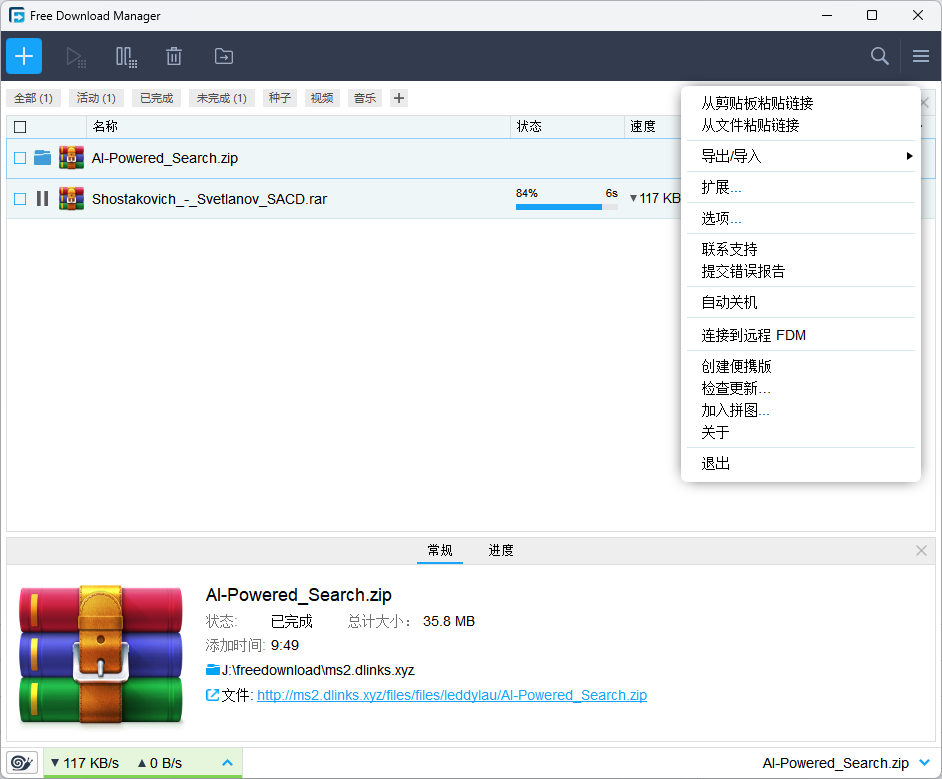The height and width of the screenshot is (779, 942).
Task: Switch to 未完成 (1) filter tab
Action: pos(222,98)
